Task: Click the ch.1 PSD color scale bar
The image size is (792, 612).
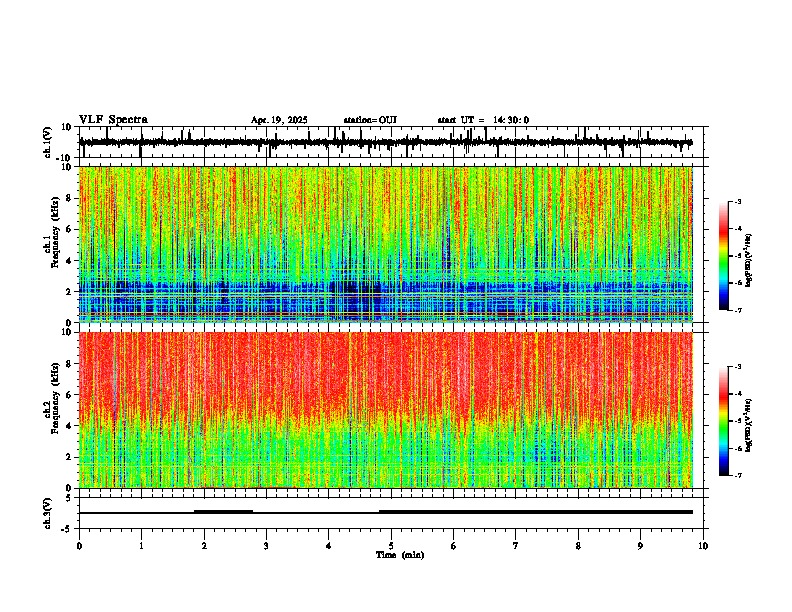Action: point(724,255)
